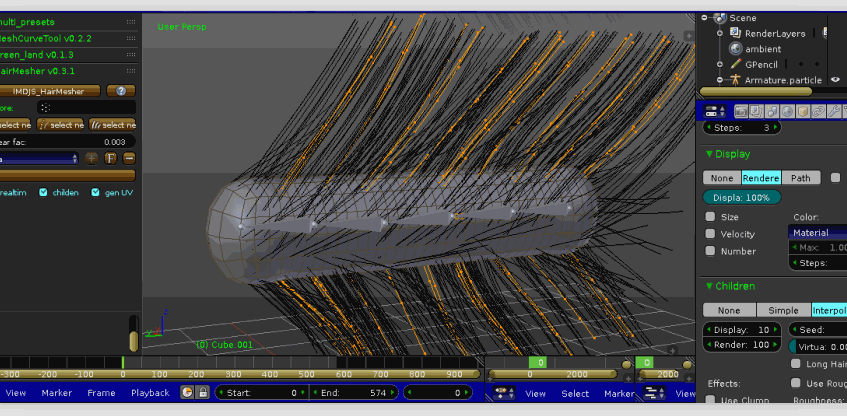Grab the HairMesher v0.3.1 panel drag handle
847x416 pixels.
coord(131,71)
